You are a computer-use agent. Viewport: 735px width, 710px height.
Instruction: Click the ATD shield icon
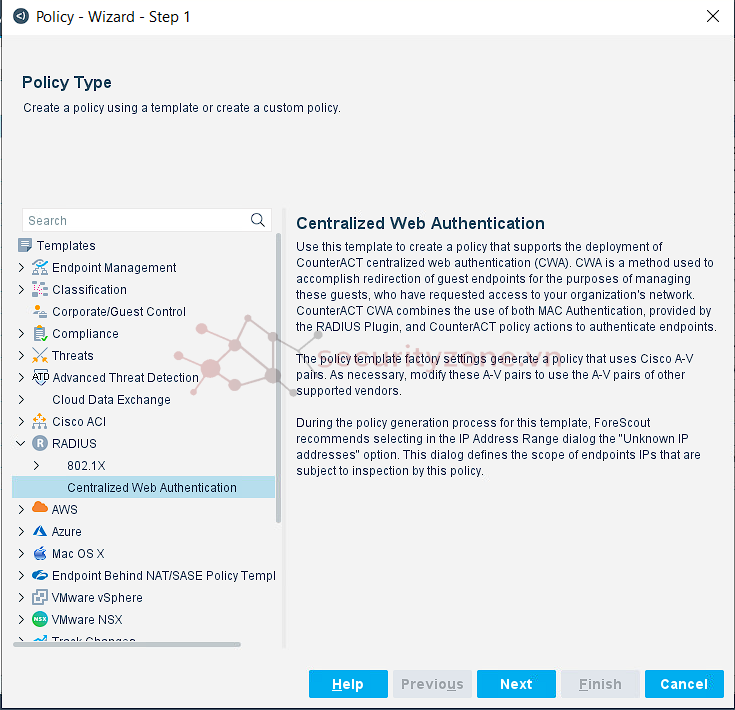[40, 377]
